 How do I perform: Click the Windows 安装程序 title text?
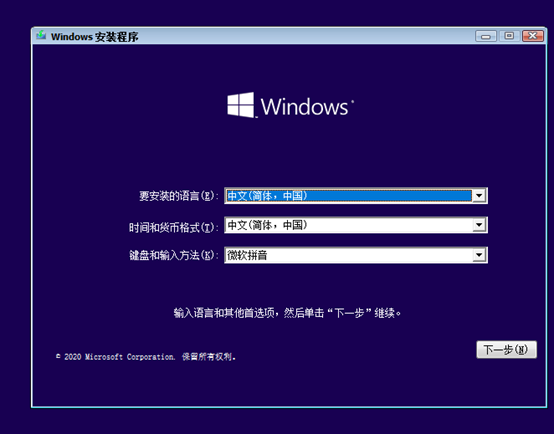(94, 36)
